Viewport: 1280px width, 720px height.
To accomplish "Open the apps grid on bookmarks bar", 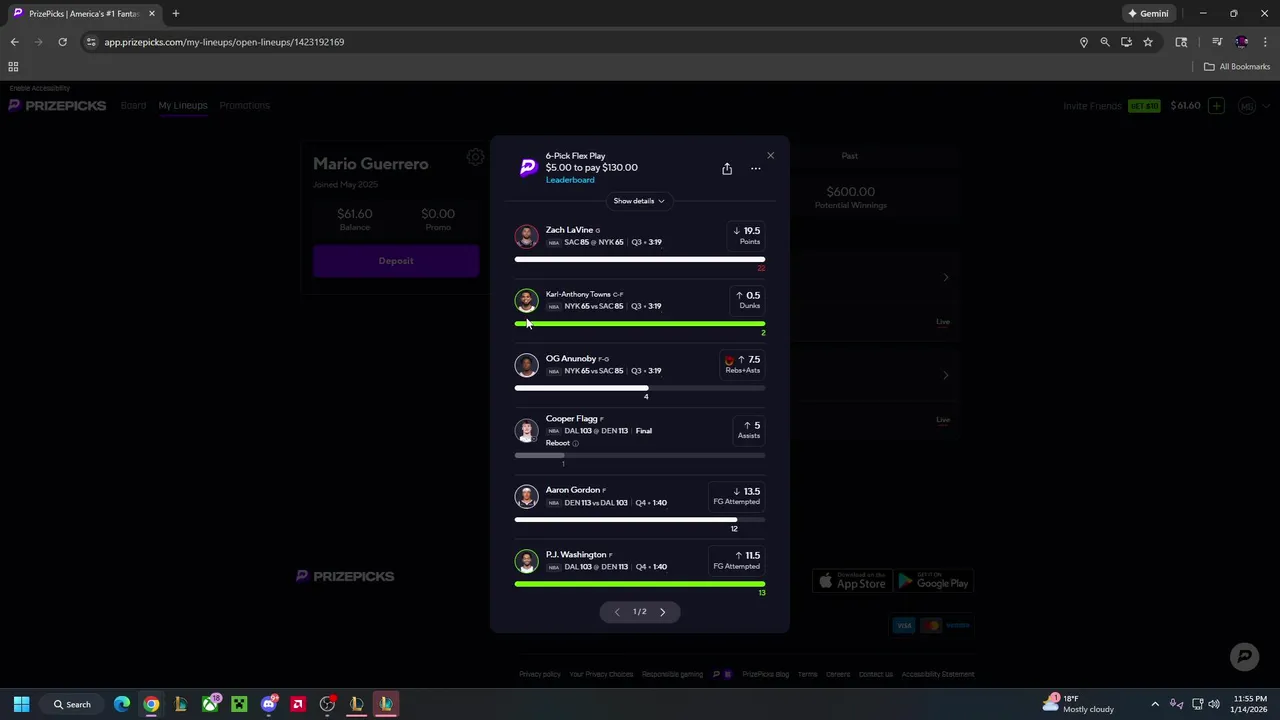I will click(13, 67).
